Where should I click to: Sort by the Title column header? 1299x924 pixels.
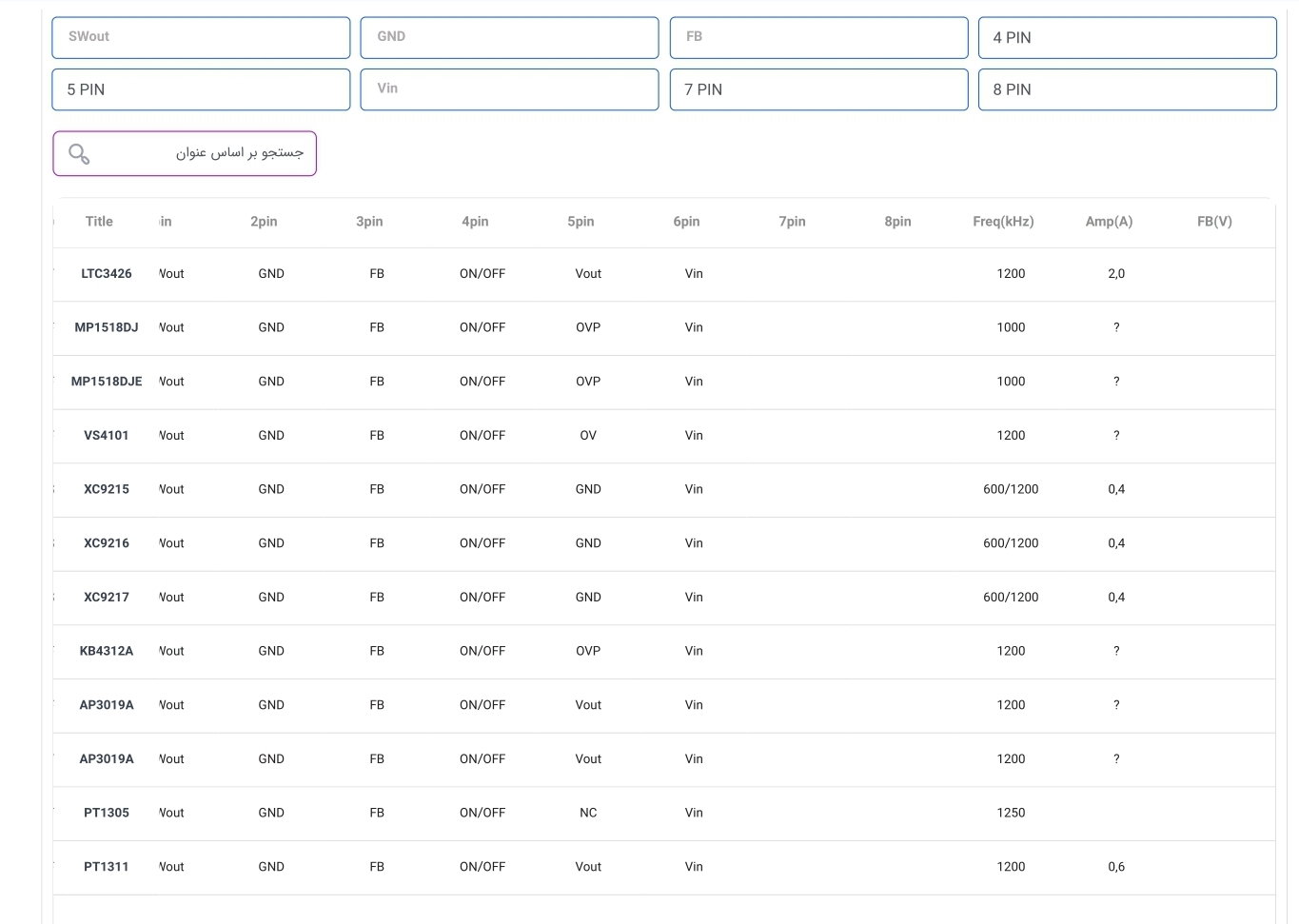99,222
